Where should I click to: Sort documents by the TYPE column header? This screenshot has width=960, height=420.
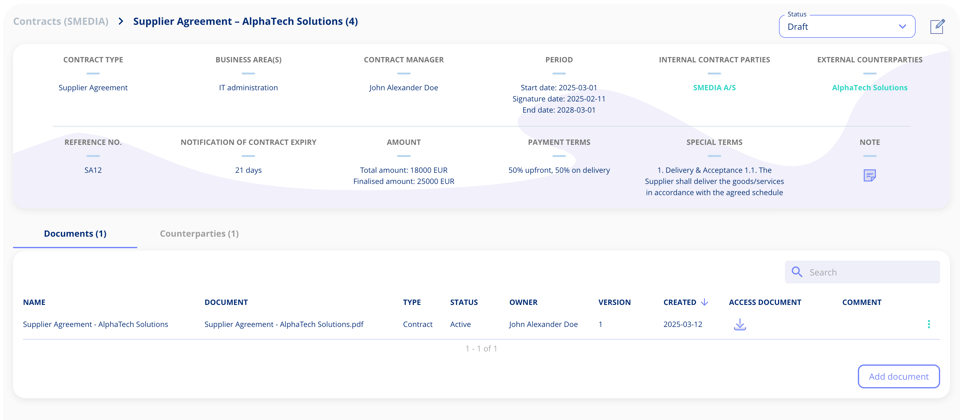(x=412, y=302)
